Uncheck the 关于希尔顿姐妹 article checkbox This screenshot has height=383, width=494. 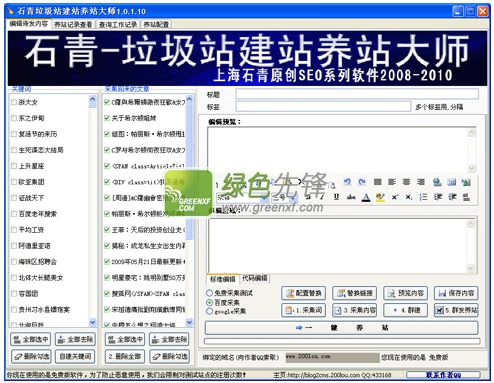point(107,118)
